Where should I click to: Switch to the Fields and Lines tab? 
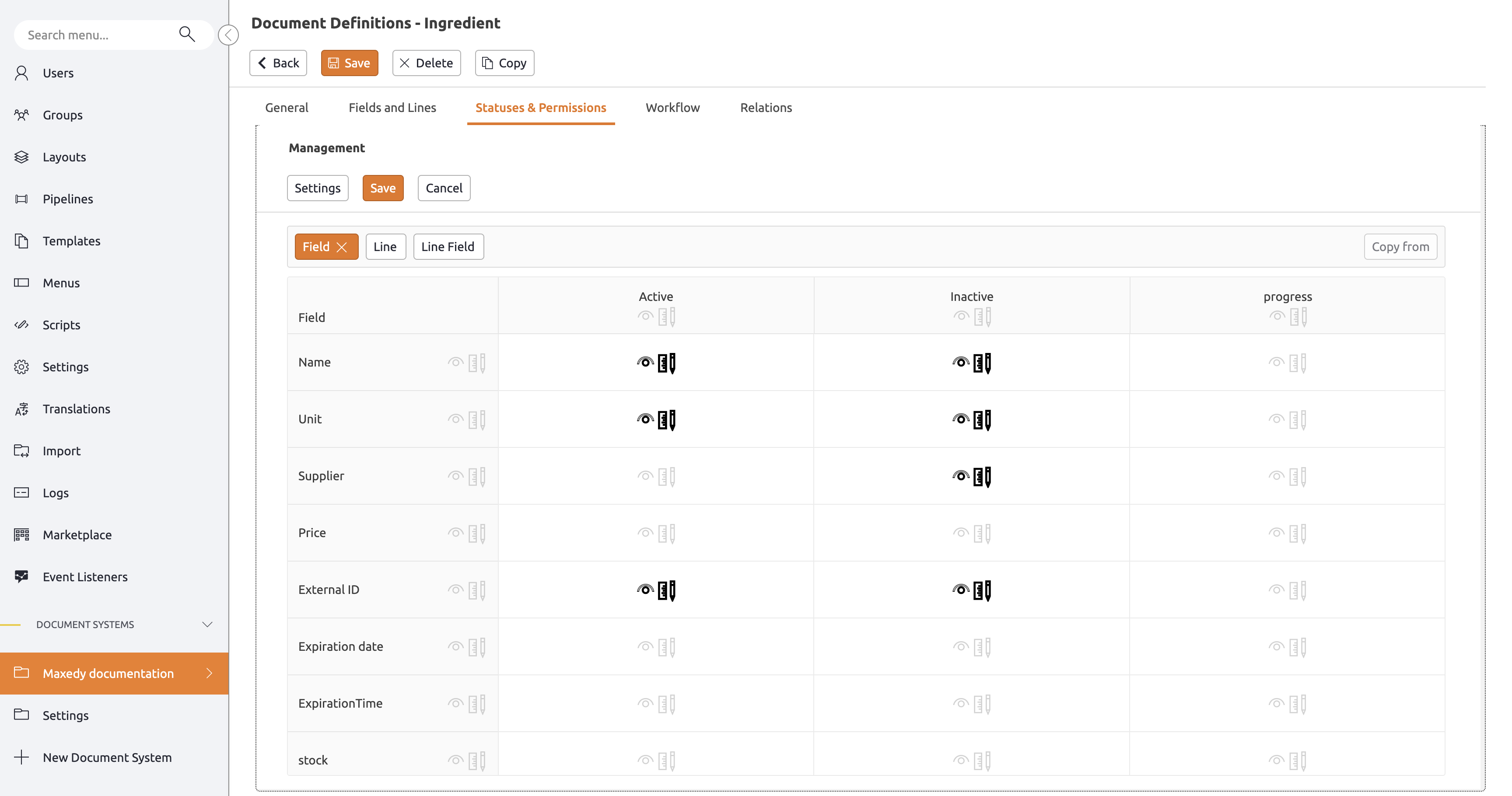click(392, 107)
